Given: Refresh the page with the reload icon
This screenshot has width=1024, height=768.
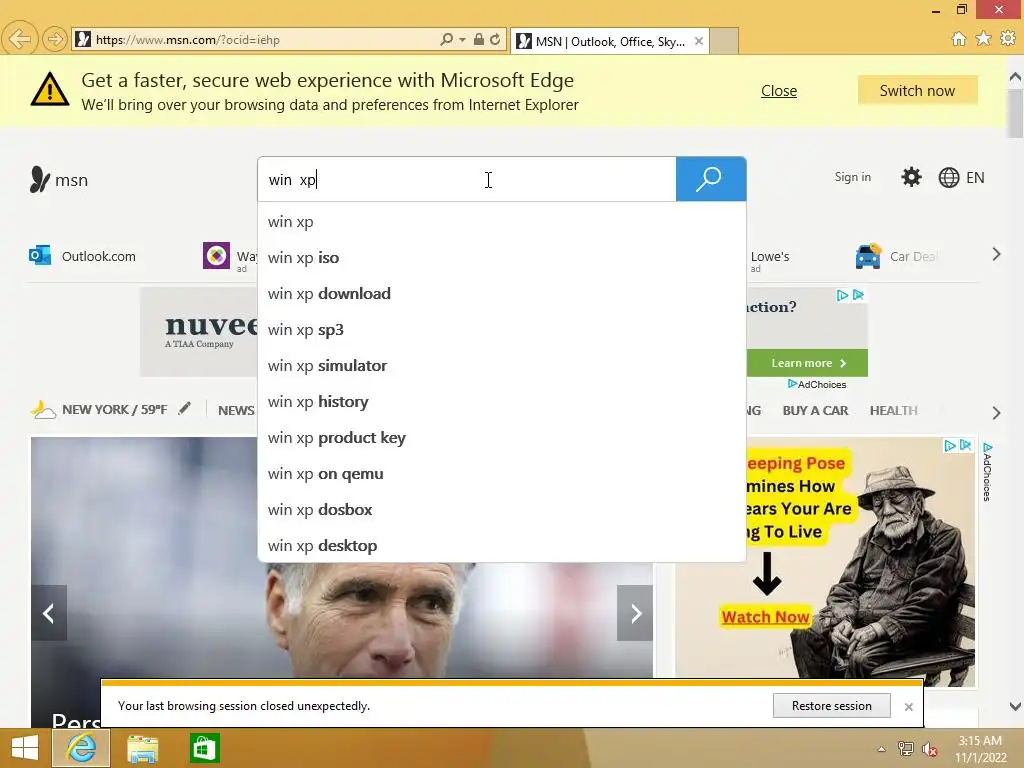Looking at the screenshot, I should pyautogui.click(x=495, y=39).
